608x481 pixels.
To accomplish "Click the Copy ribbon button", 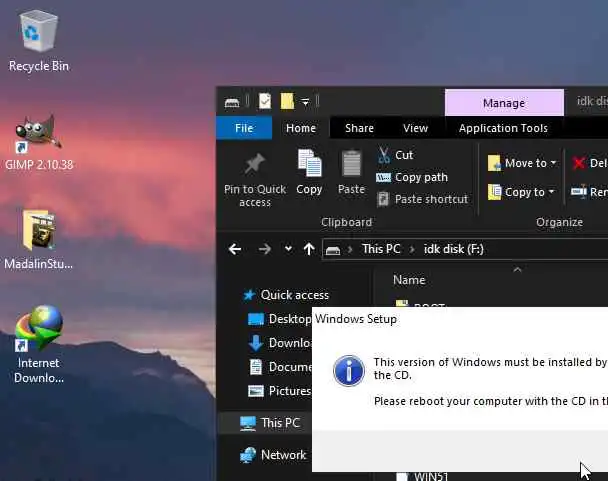I will pos(309,172).
